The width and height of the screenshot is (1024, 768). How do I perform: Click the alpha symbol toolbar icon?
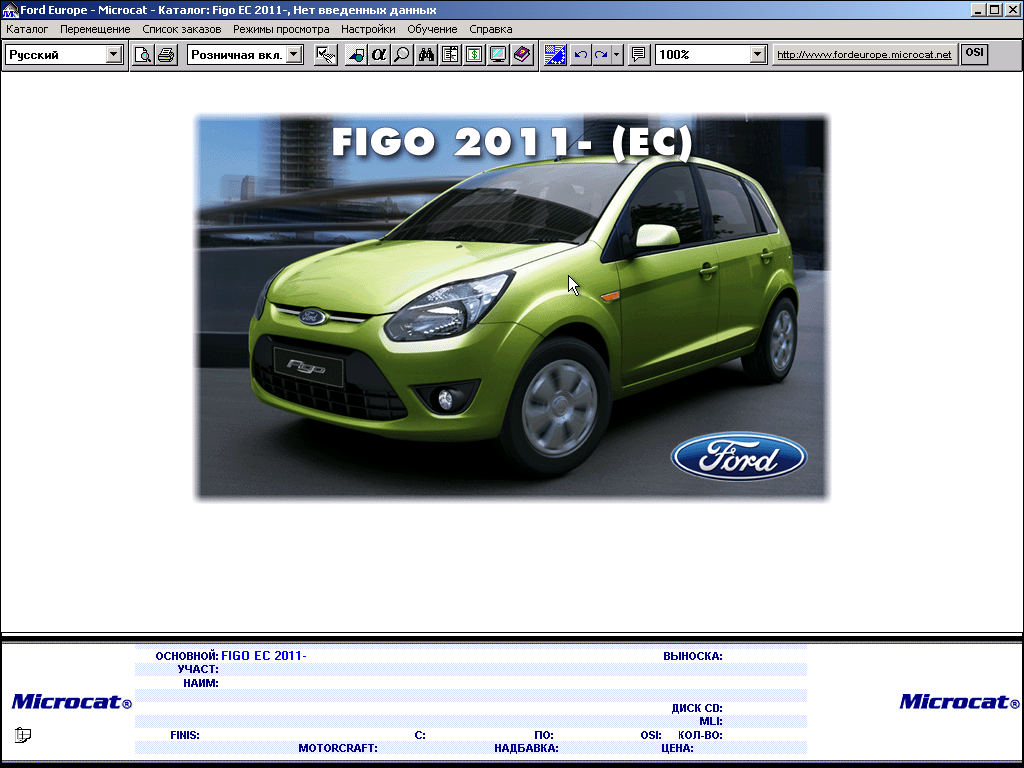tap(379, 55)
